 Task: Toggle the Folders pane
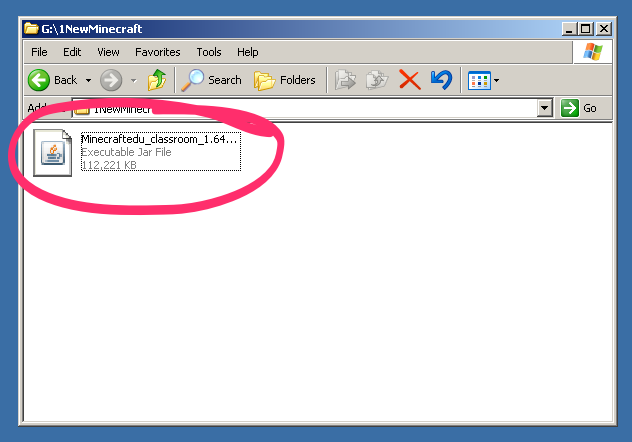pyautogui.click(x=285, y=80)
